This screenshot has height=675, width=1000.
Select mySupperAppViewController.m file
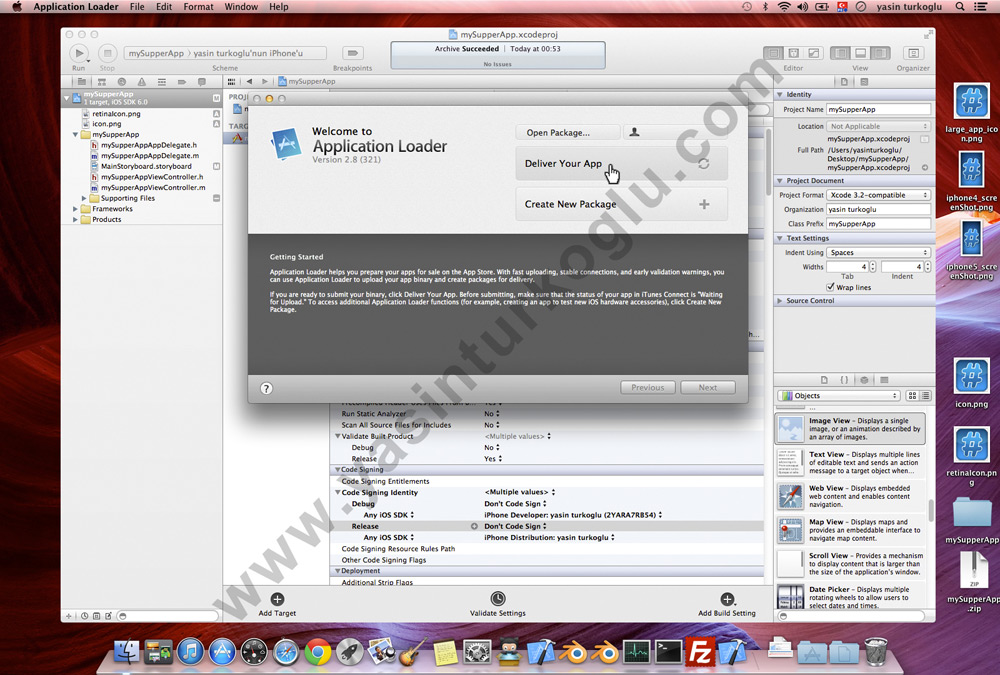tap(153, 188)
